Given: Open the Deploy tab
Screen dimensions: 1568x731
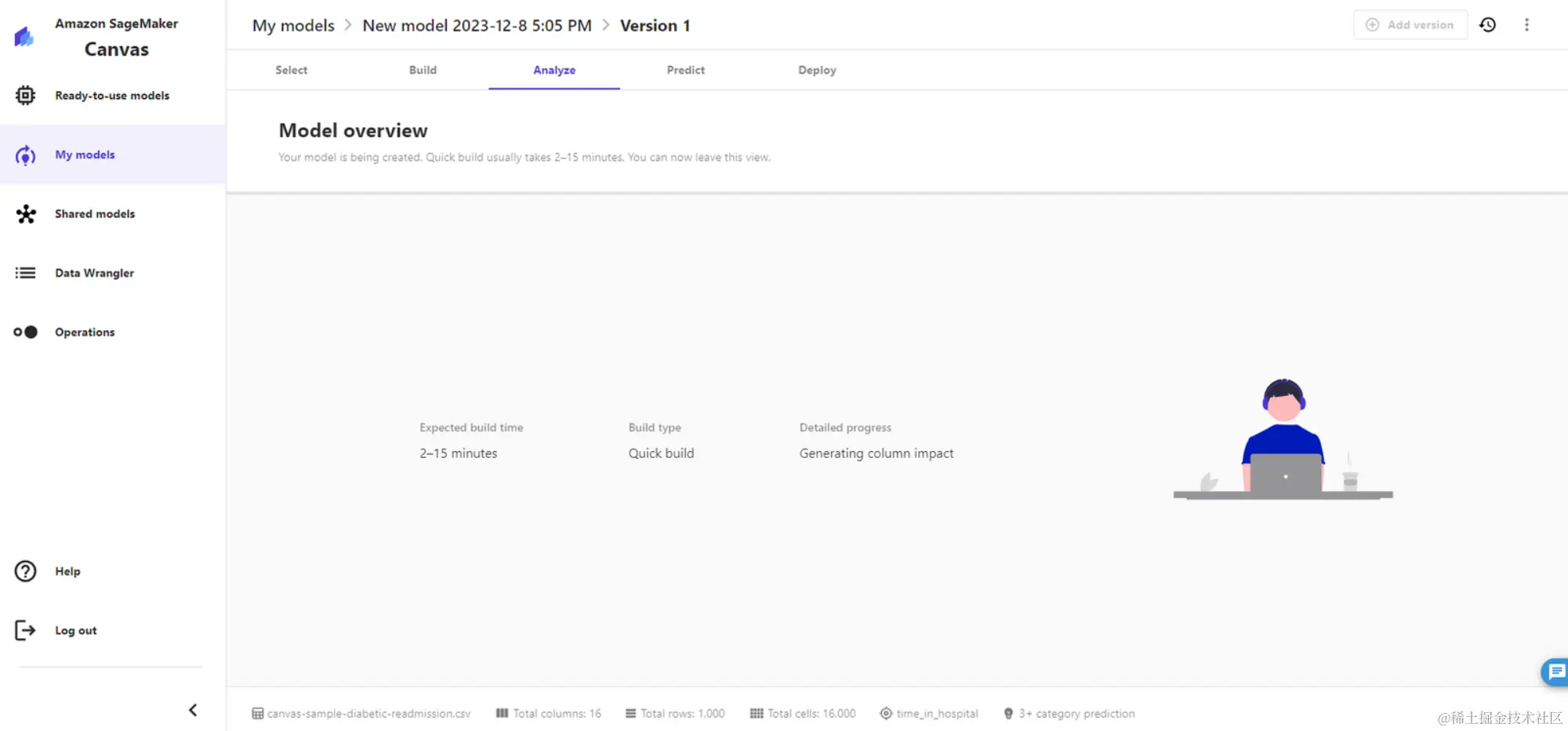Looking at the screenshot, I should click(x=817, y=70).
